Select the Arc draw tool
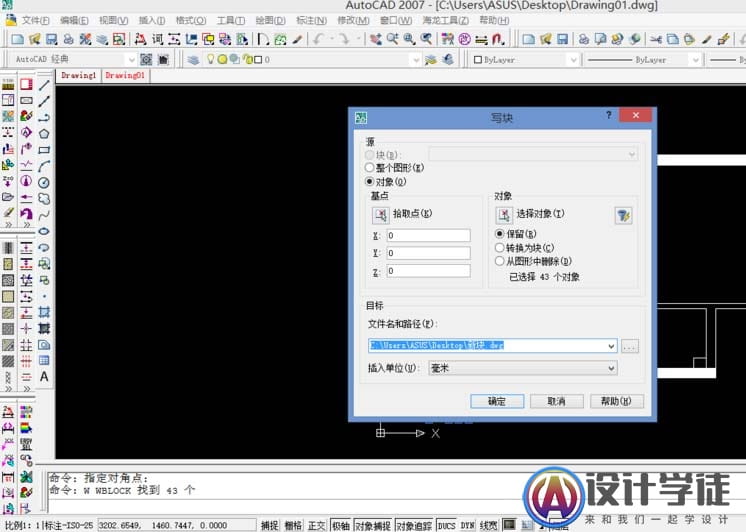746x532 pixels. point(44,166)
